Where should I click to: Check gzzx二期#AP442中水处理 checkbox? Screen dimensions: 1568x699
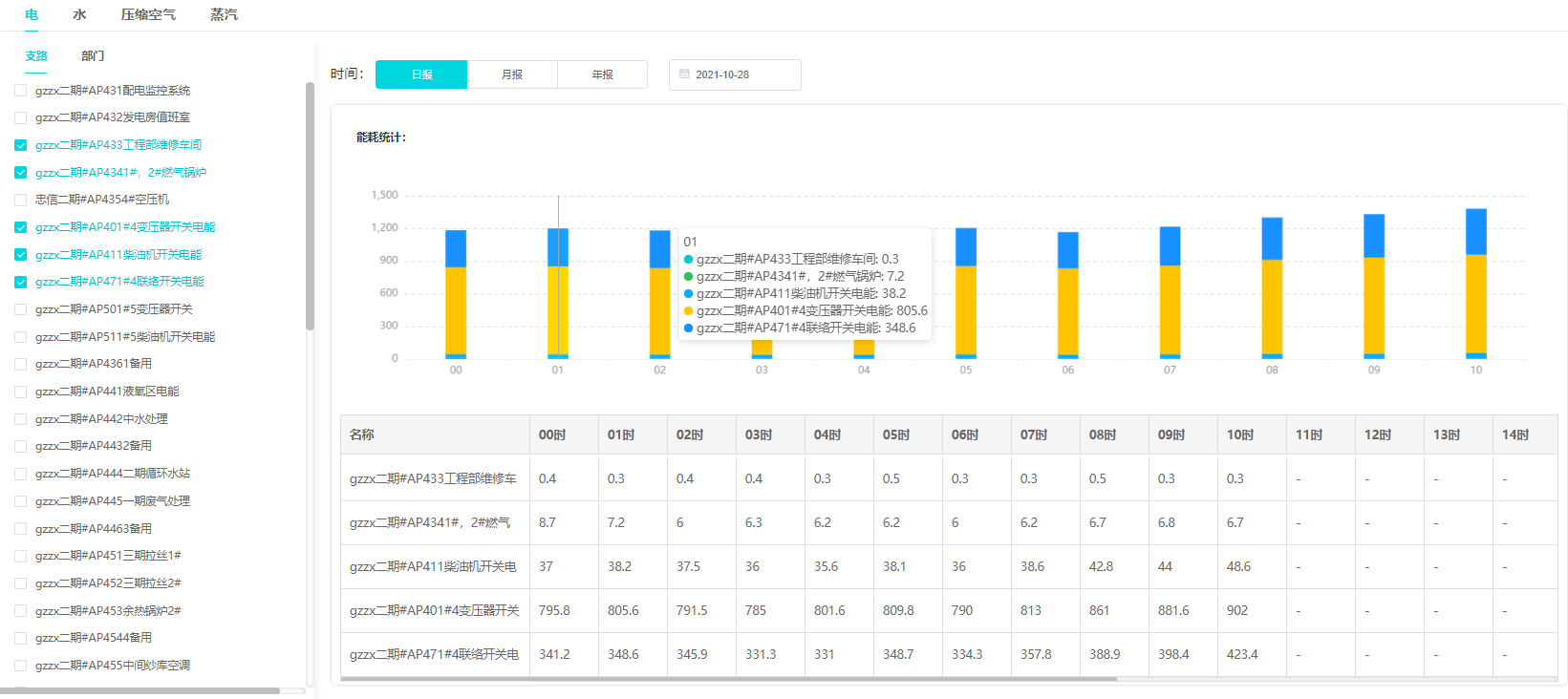coord(20,419)
